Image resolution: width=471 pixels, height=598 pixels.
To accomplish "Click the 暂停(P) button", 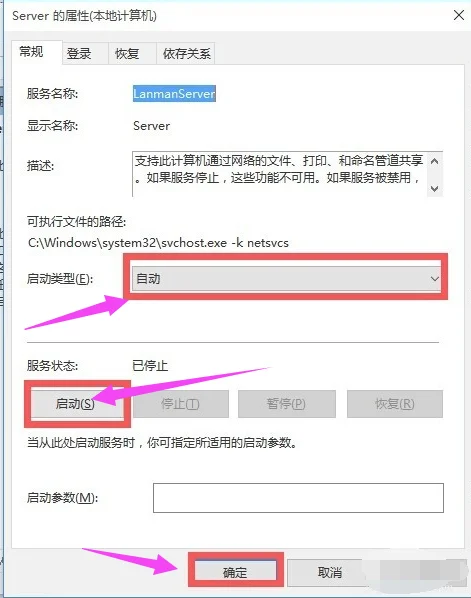I will (287, 403).
